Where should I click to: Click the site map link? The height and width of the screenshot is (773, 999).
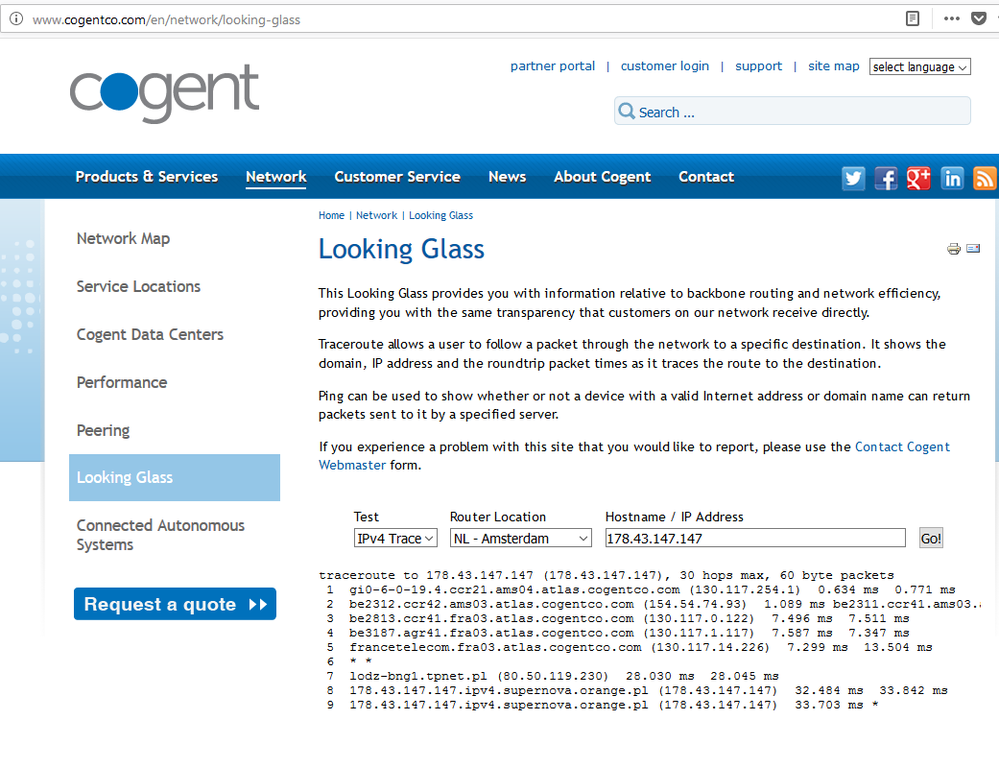[833, 66]
